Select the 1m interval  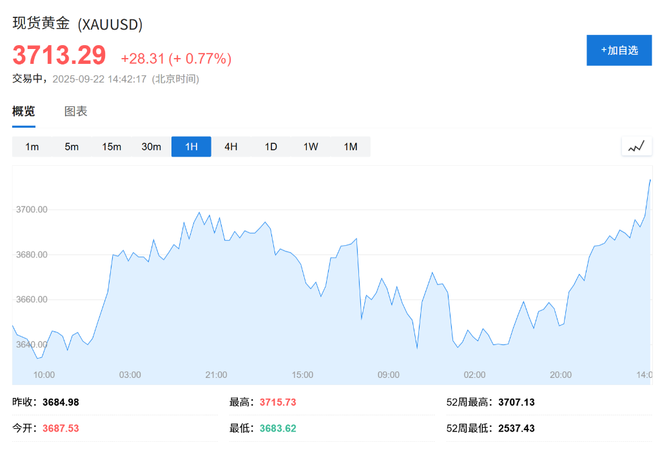32,147
